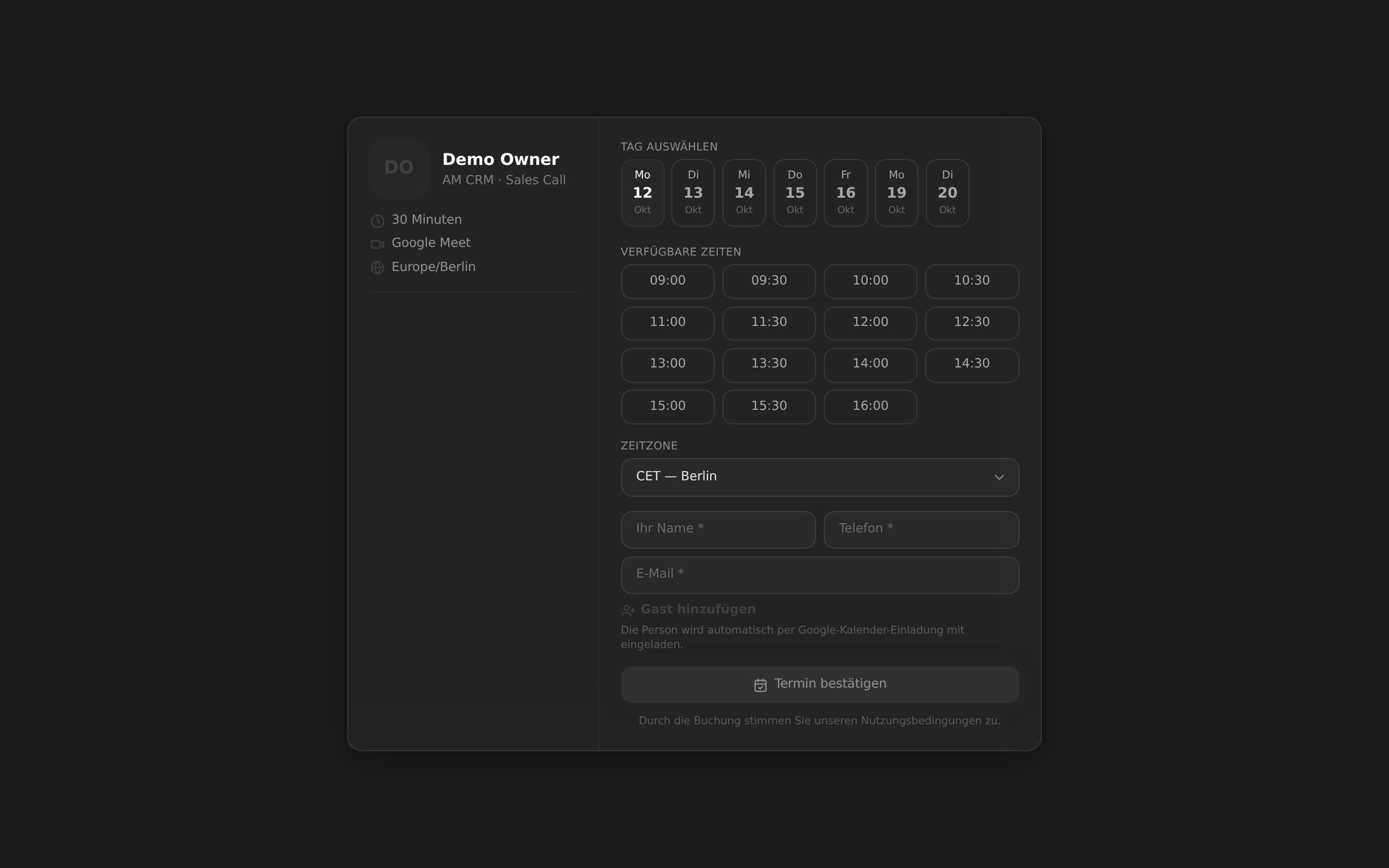Choose the 13:00 time slot
1389x868 pixels.
(667, 365)
